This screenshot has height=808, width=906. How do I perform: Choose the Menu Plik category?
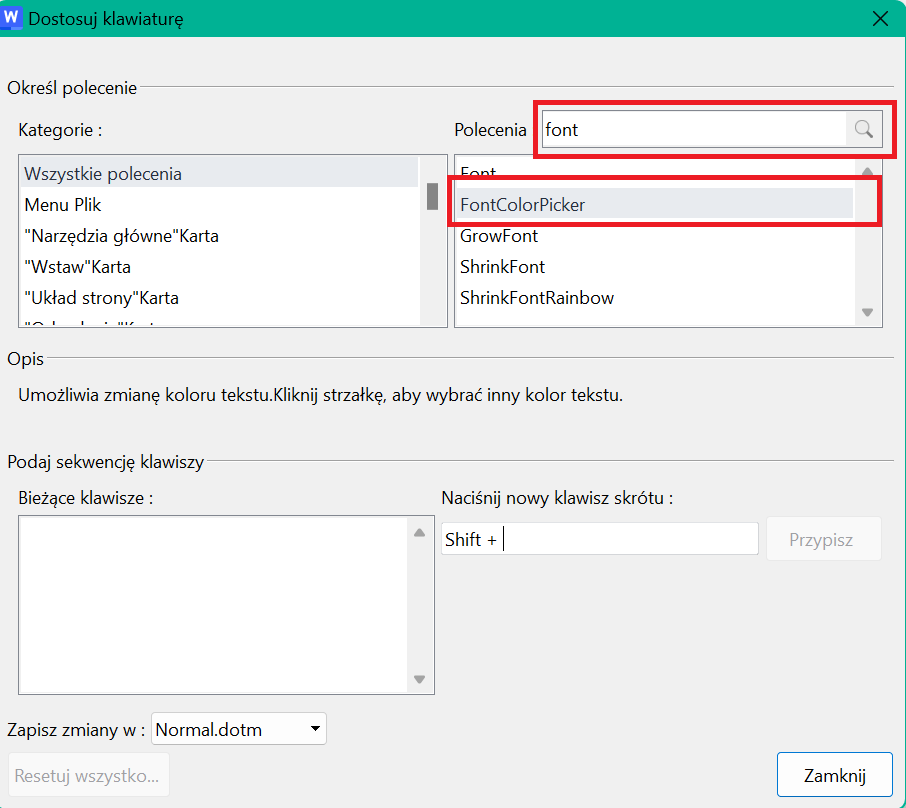[219, 205]
